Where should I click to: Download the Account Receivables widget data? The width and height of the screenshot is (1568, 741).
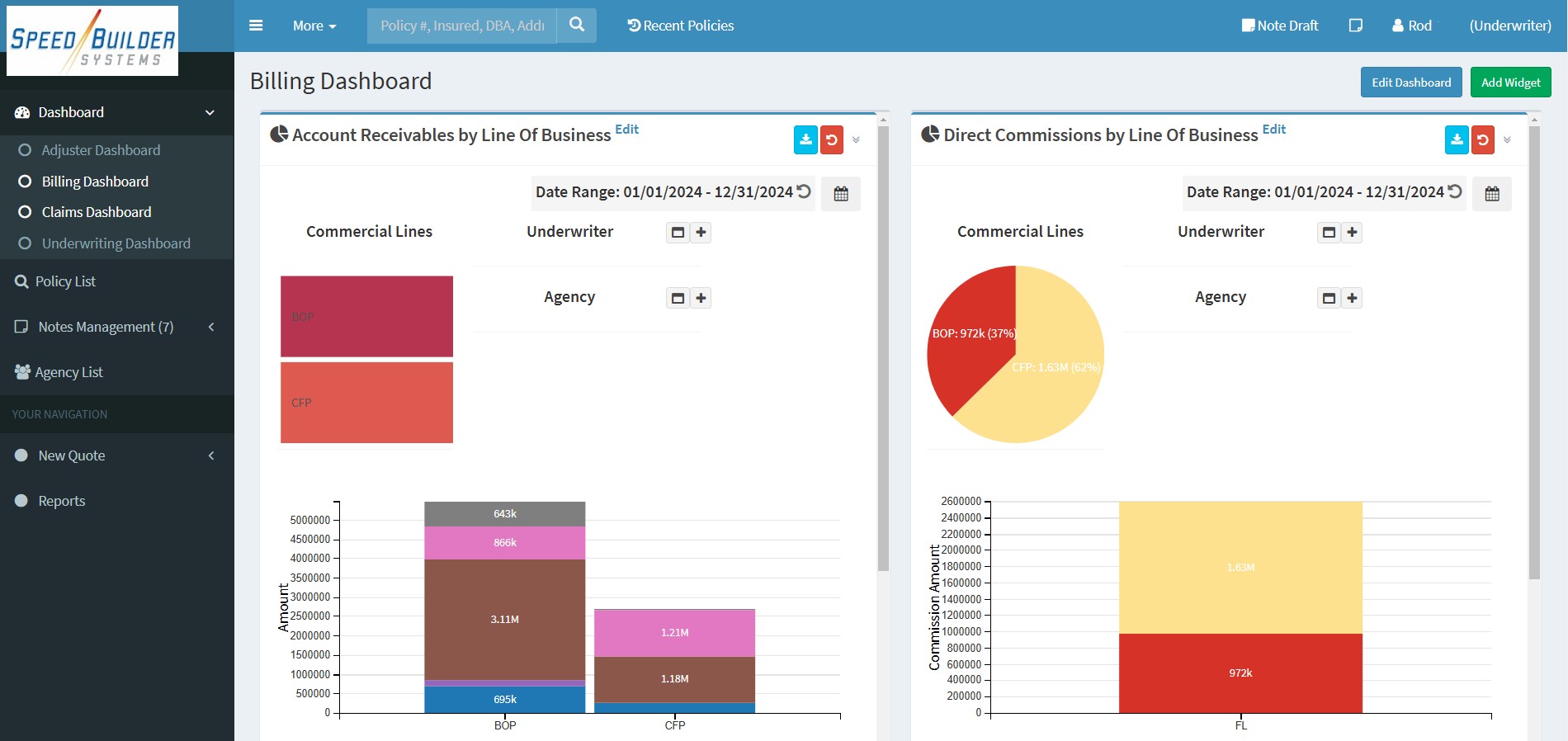pyautogui.click(x=805, y=140)
